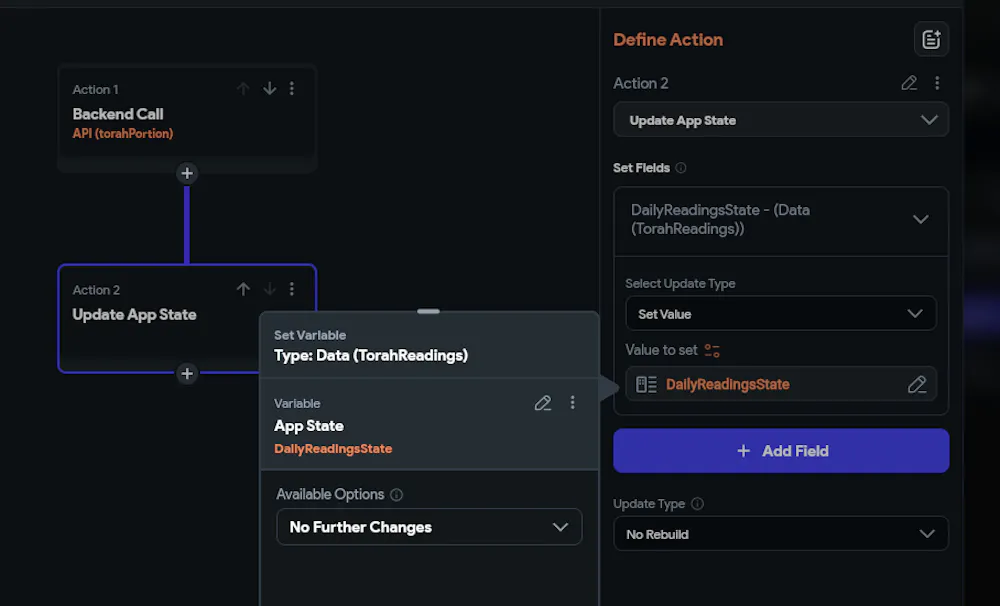1000x606 pixels.
Task: Edit App State variable with pencil icon
Action: (543, 403)
